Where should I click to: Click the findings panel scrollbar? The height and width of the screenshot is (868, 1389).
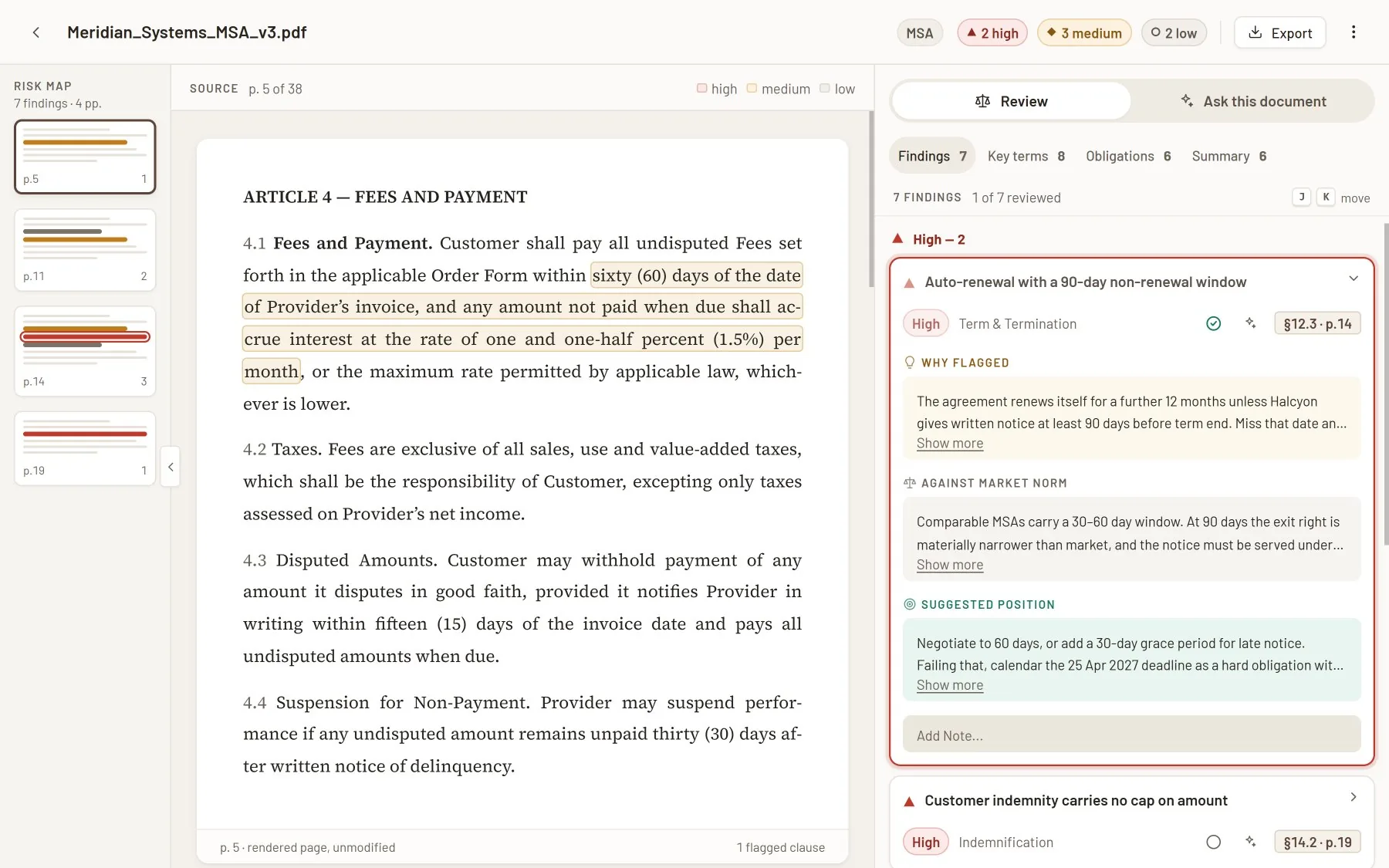(1385, 384)
